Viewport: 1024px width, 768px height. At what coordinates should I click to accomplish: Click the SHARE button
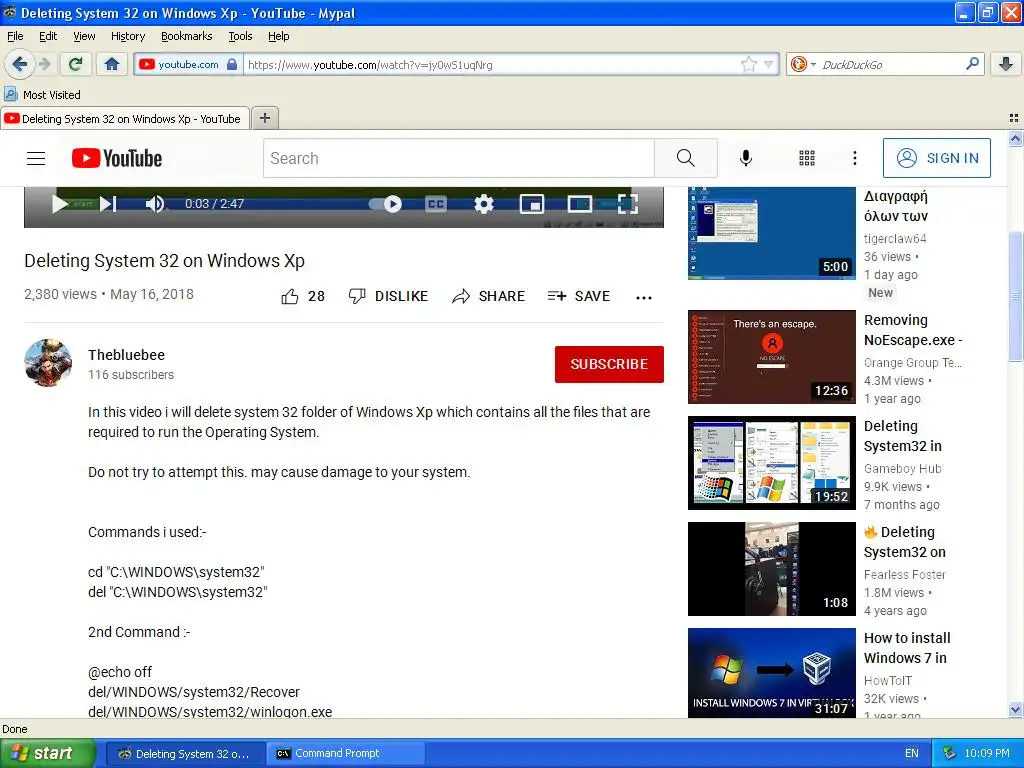coord(488,296)
